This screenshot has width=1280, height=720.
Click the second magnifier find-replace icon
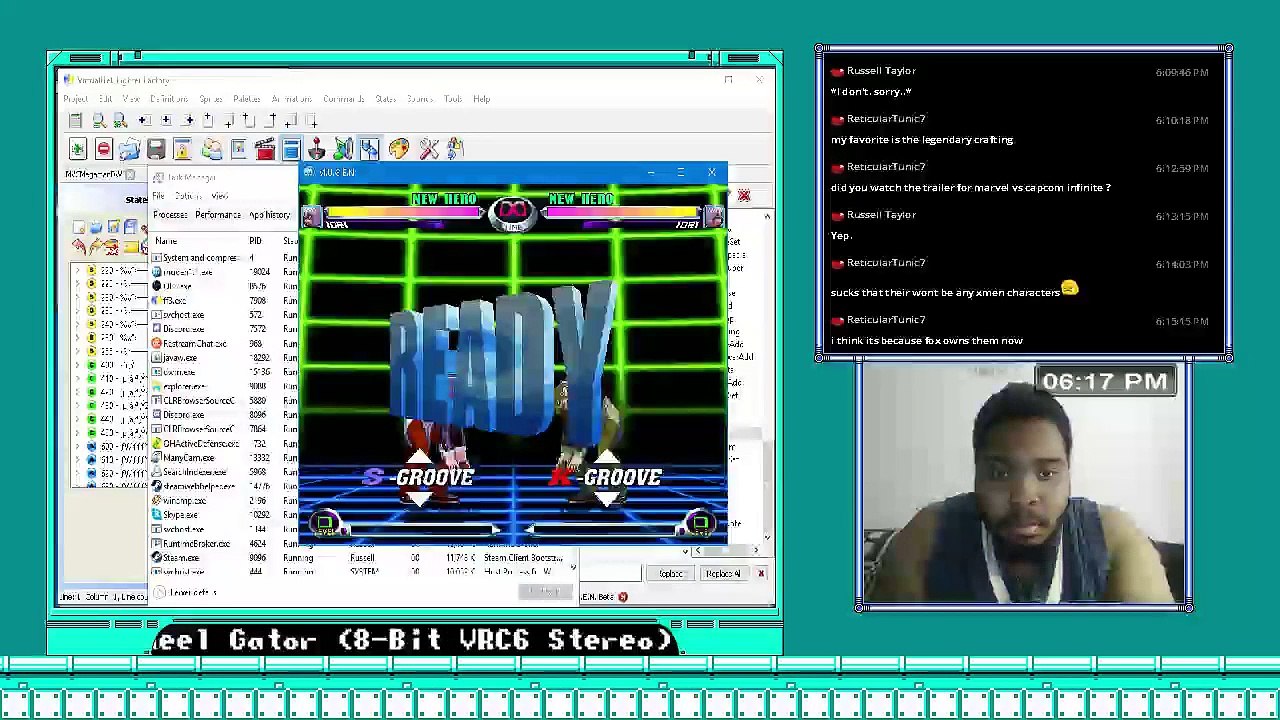click(119, 121)
